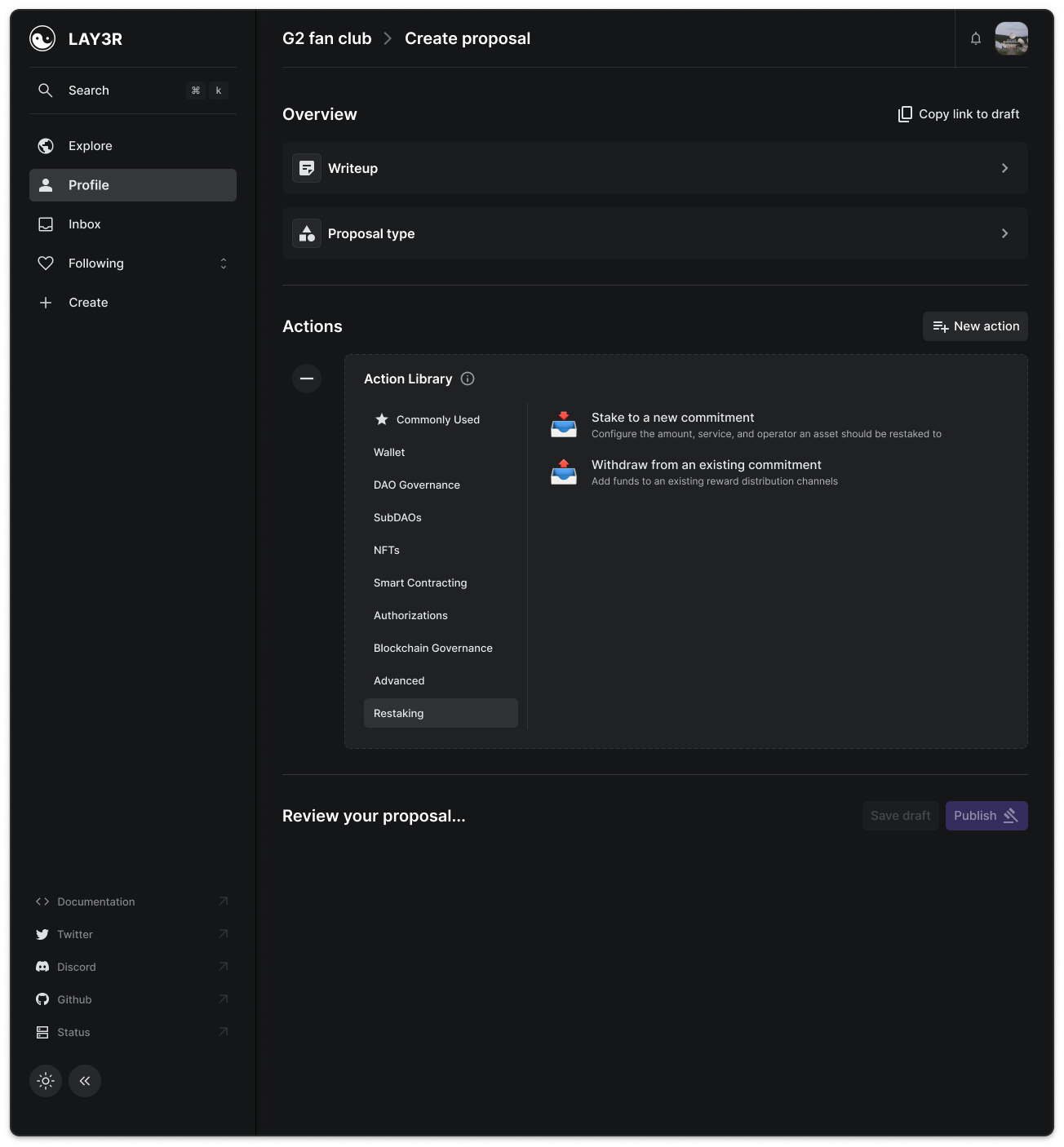The width and height of the screenshot is (1064, 1147).
Task: Click the Withdraw from existing commitment icon
Action: click(563, 472)
